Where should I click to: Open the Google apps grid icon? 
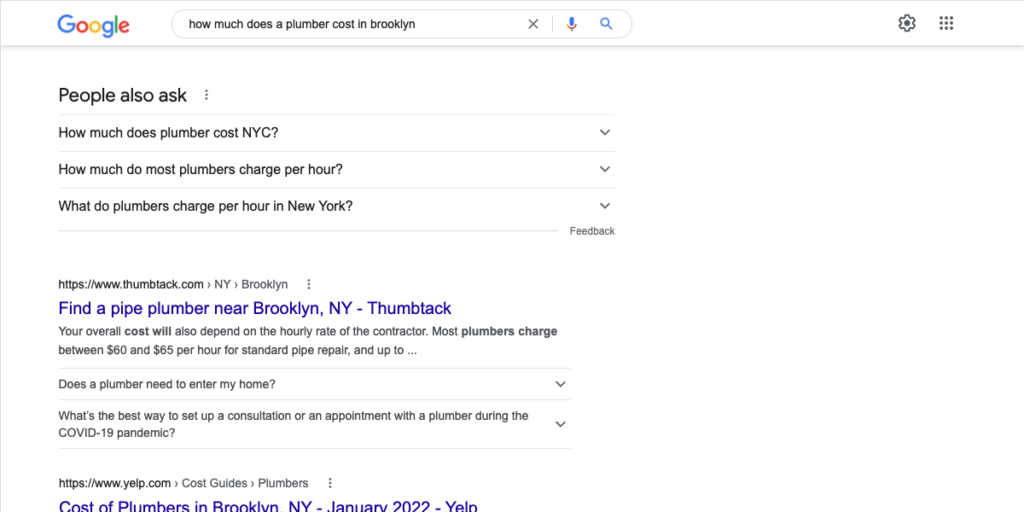pos(946,24)
